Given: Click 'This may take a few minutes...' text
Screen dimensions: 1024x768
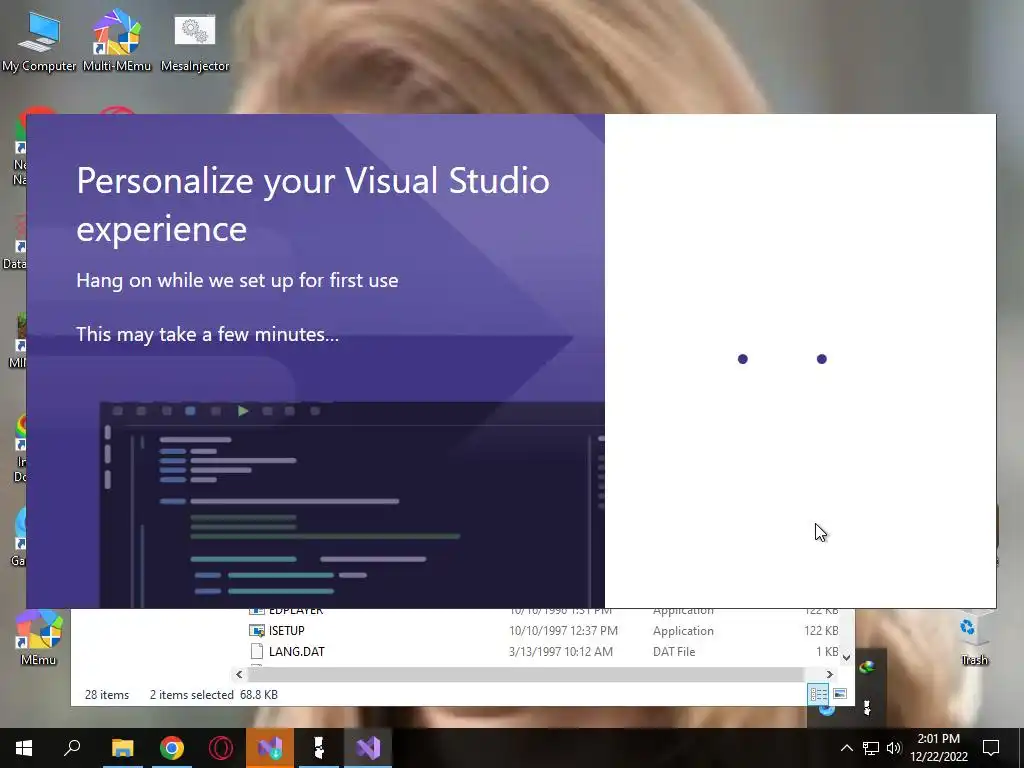Looking at the screenshot, I should point(208,334).
